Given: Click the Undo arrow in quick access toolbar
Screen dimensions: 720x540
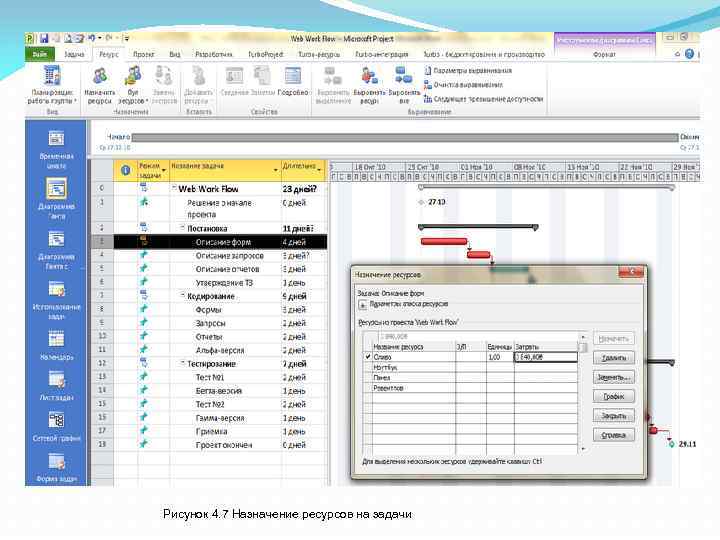Looking at the screenshot, I should point(91,39).
